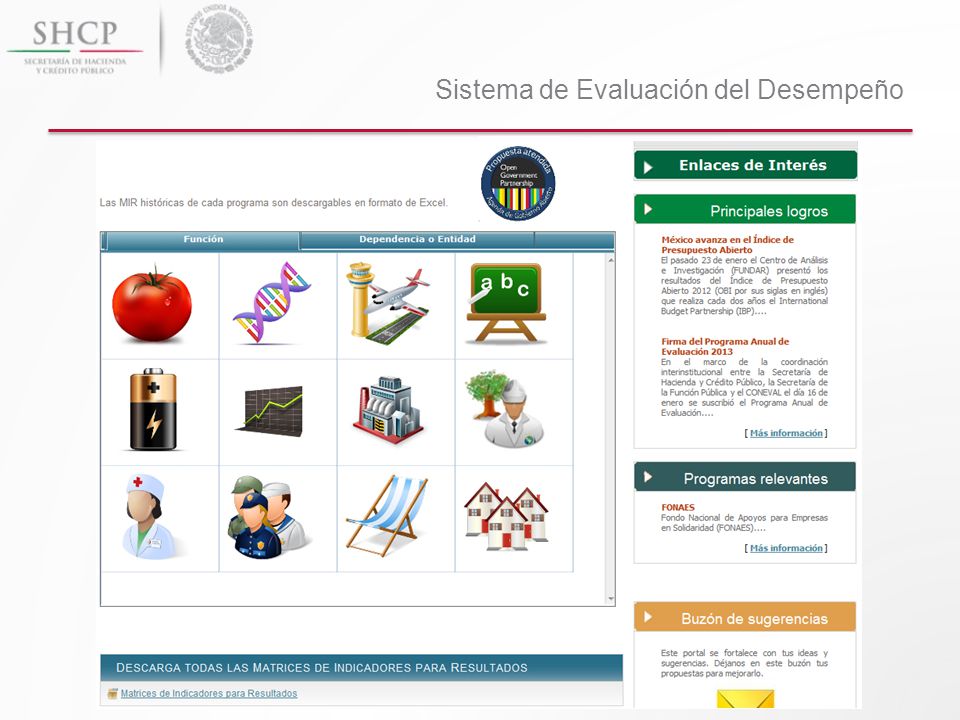
Task: Open the red factory building icon
Action: click(388, 410)
